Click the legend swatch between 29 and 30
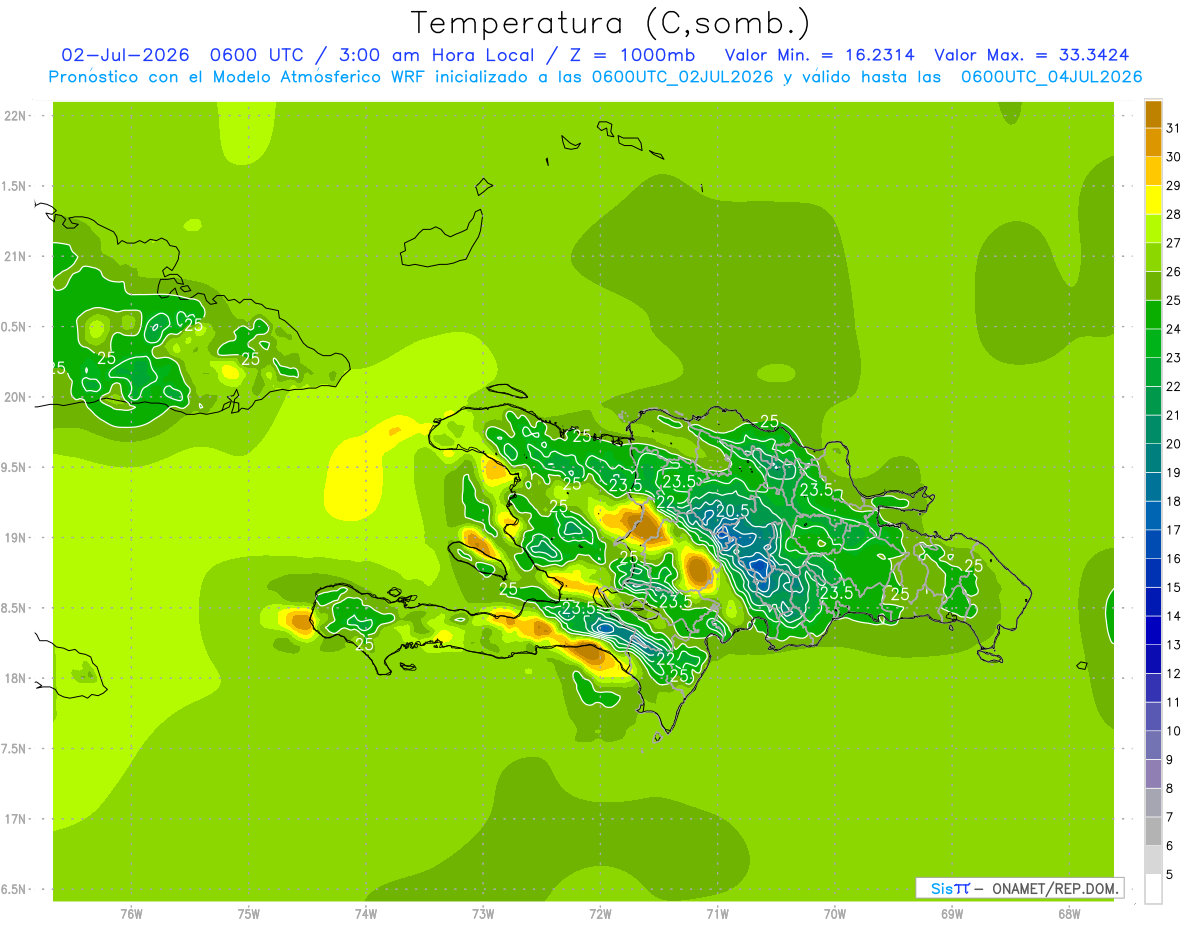The height and width of the screenshot is (927, 1200). (x=1153, y=171)
